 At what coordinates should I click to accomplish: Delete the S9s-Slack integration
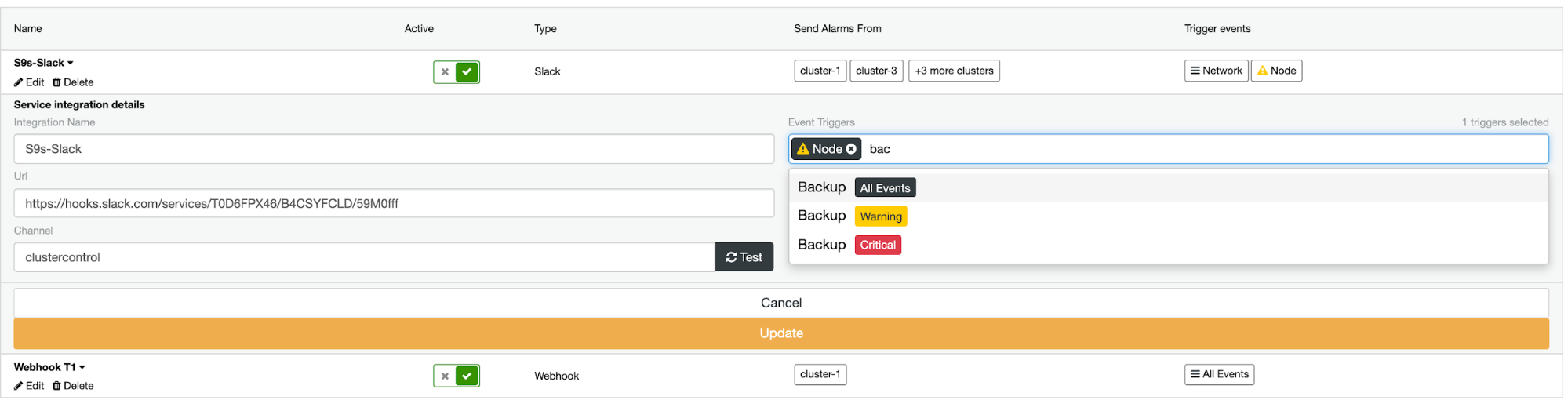[x=73, y=82]
